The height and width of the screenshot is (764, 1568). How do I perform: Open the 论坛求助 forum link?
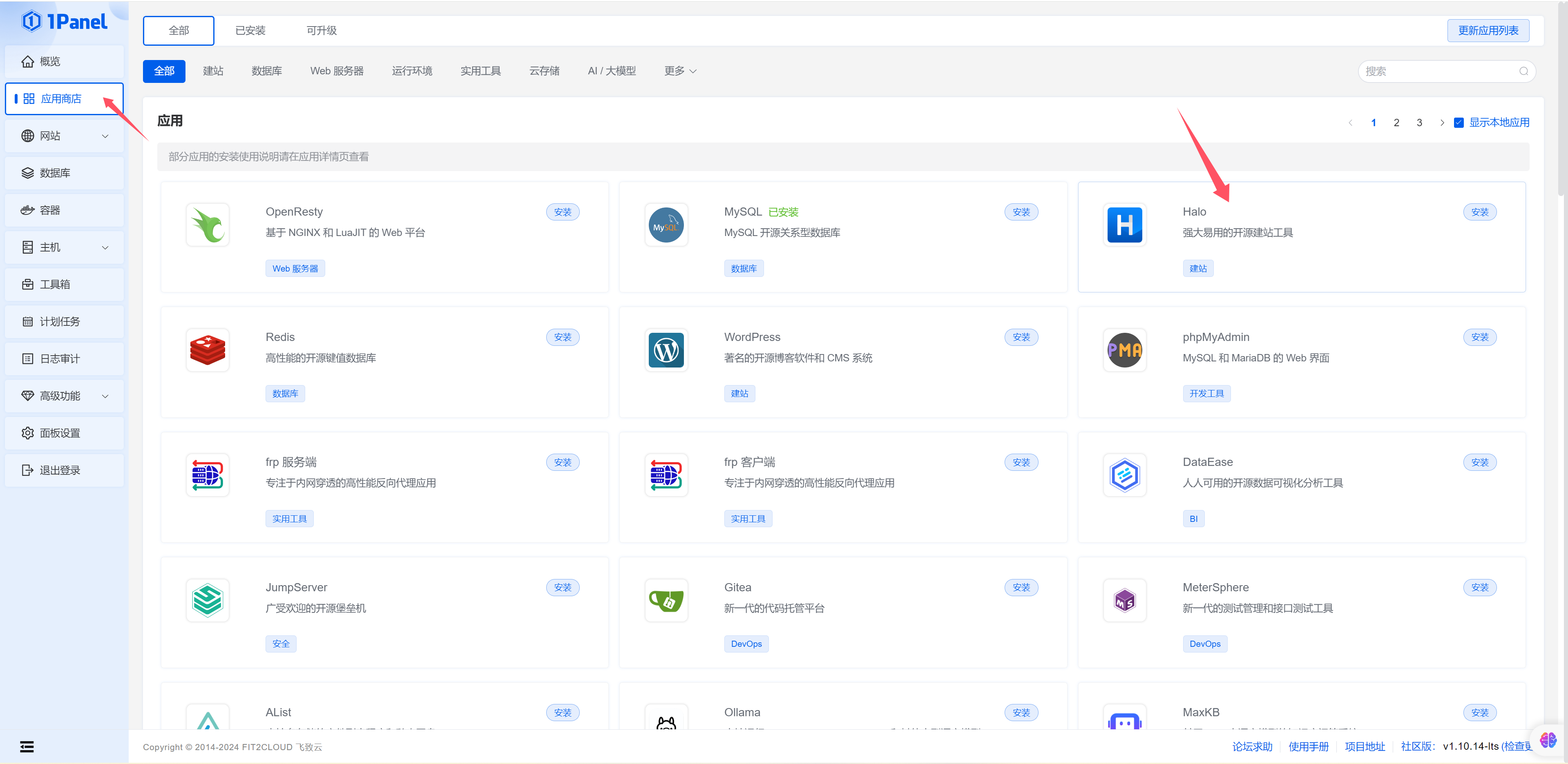coord(1251,747)
